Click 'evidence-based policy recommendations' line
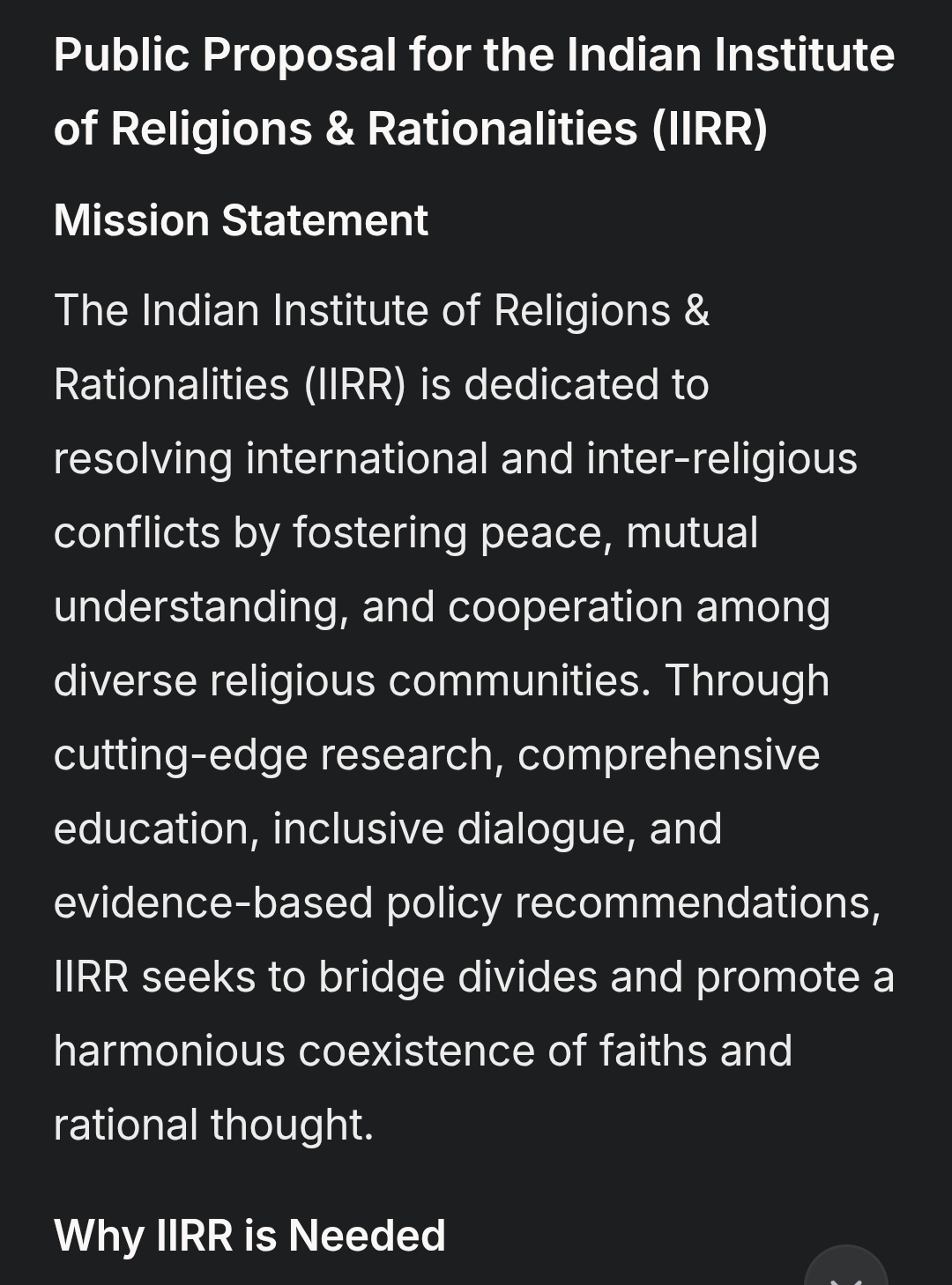952x1285 pixels. 466,903
